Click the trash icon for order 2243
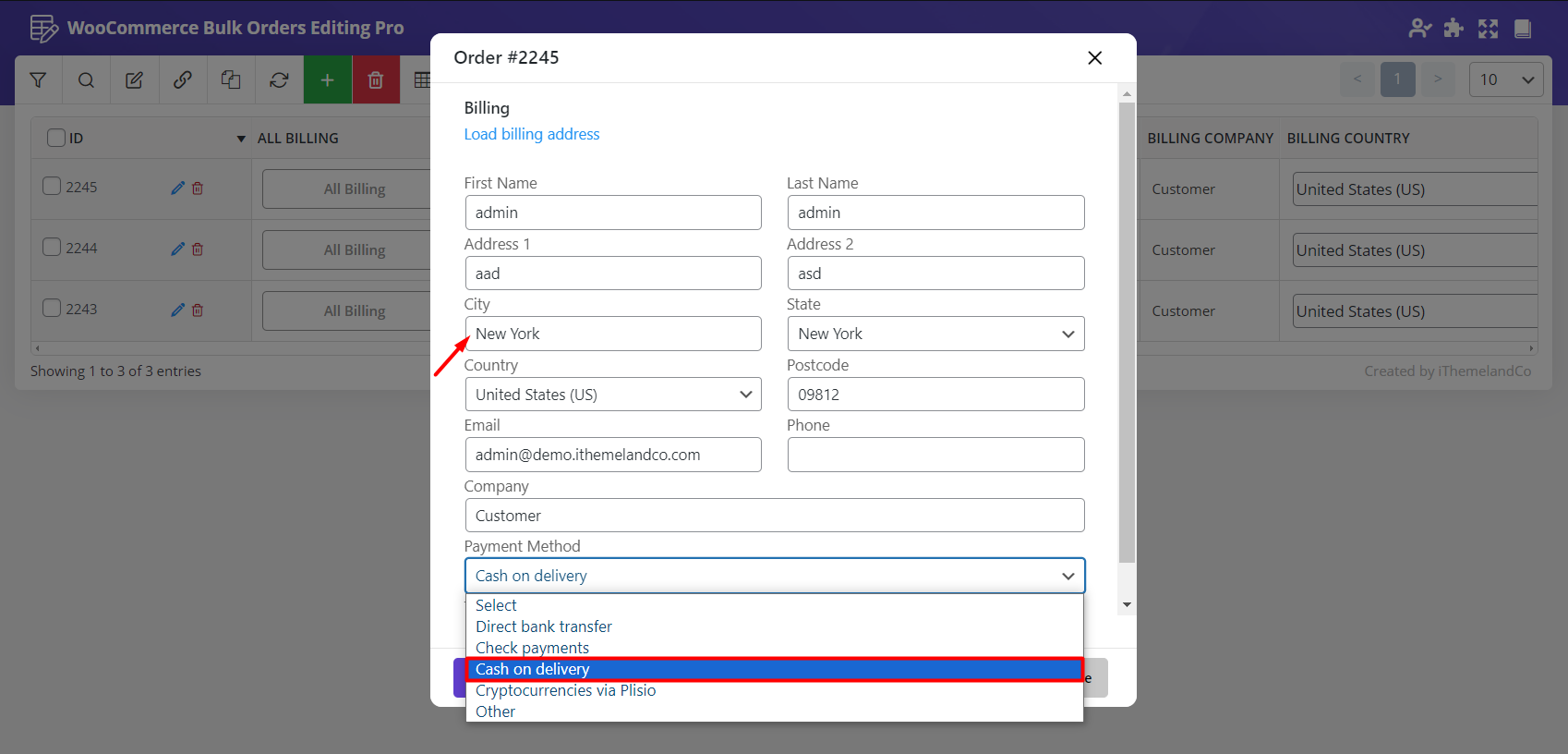This screenshot has height=754, width=1568. coord(198,310)
